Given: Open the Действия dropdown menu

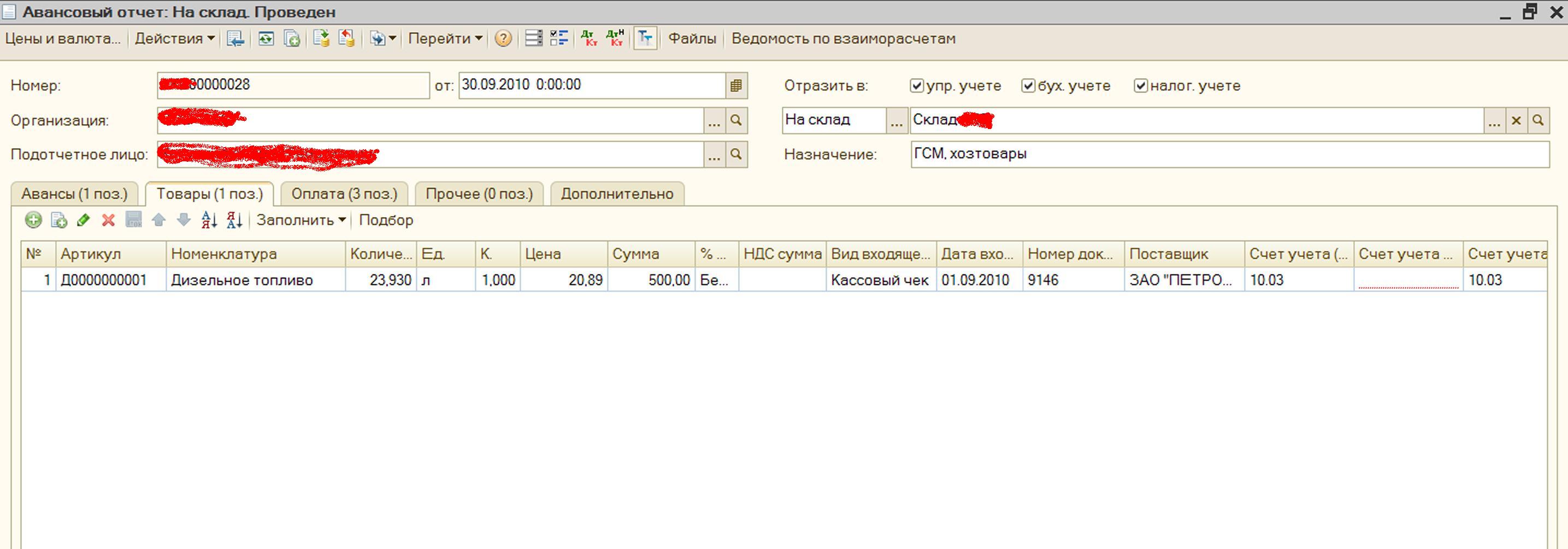Looking at the screenshot, I should (x=175, y=39).
